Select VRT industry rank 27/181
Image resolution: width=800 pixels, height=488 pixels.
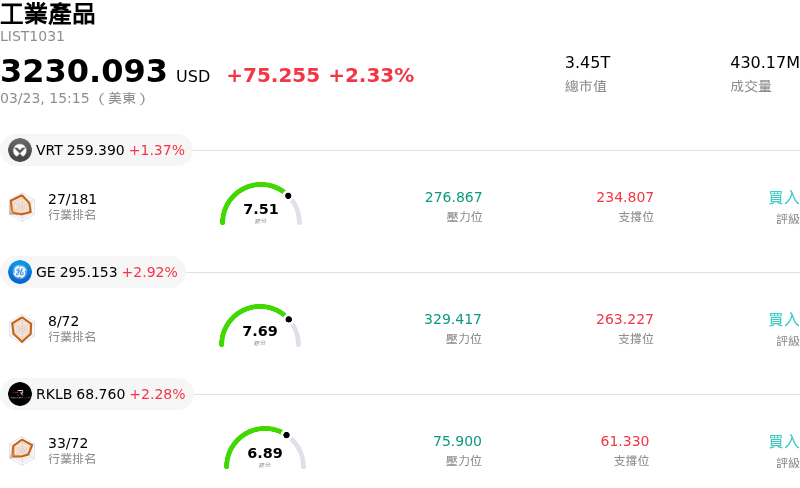pyautogui.click(x=72, y=199)
